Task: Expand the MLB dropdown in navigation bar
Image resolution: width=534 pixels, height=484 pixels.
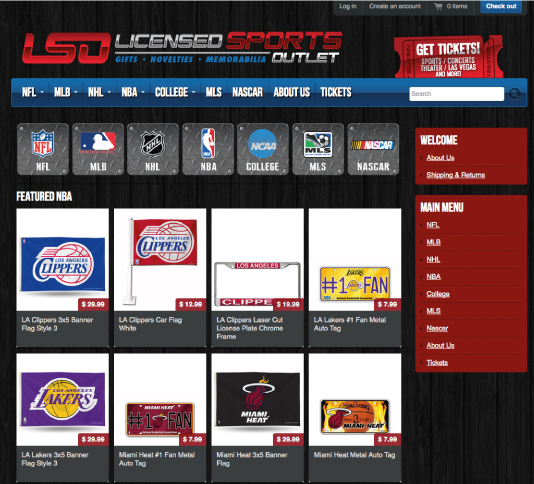Action: 66,92
